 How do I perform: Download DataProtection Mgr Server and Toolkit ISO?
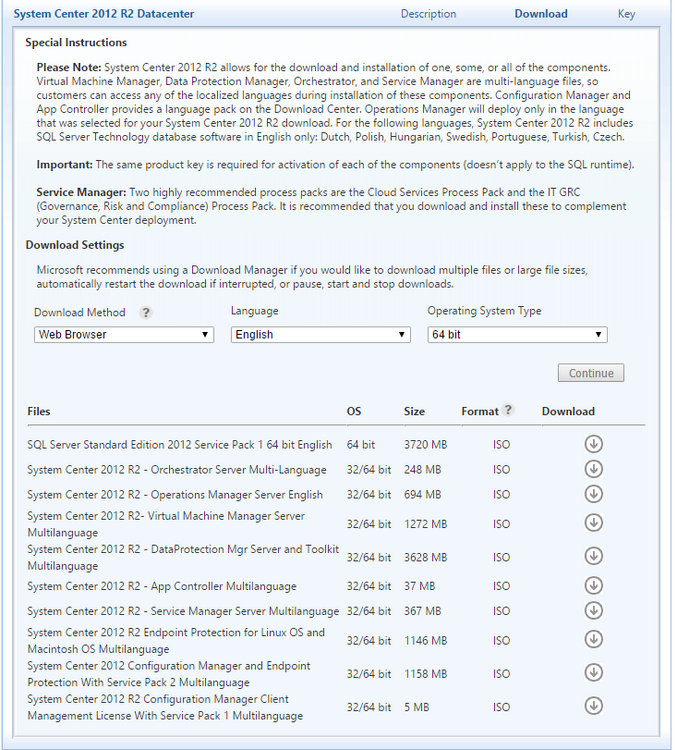[593, 556]
